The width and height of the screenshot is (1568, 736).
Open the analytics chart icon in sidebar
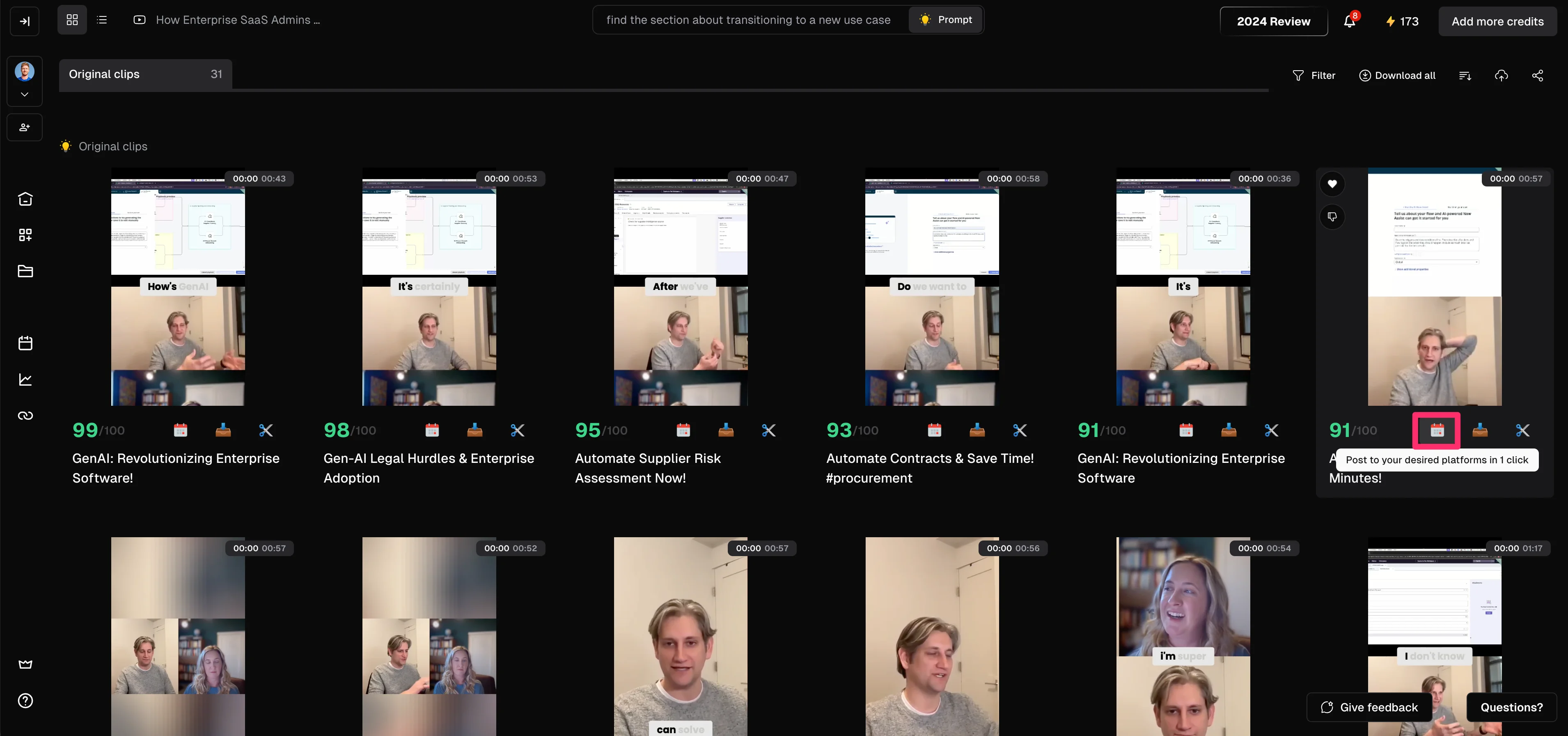[x=25, y=379]
